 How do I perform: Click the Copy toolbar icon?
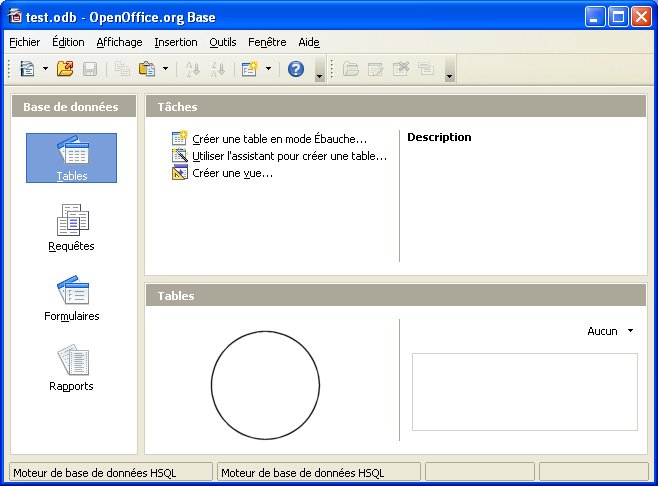coord(122,69)
